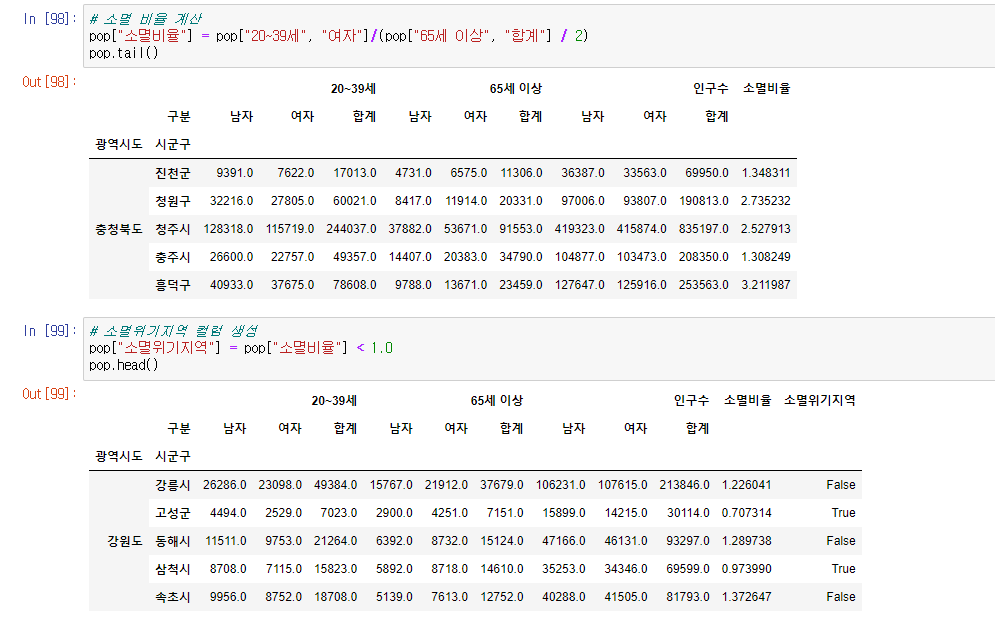The height and width of the screenshot is (625, 995).
Task: Click the value 1.289738 in 동해시 row
Action: tap(746, 541)
